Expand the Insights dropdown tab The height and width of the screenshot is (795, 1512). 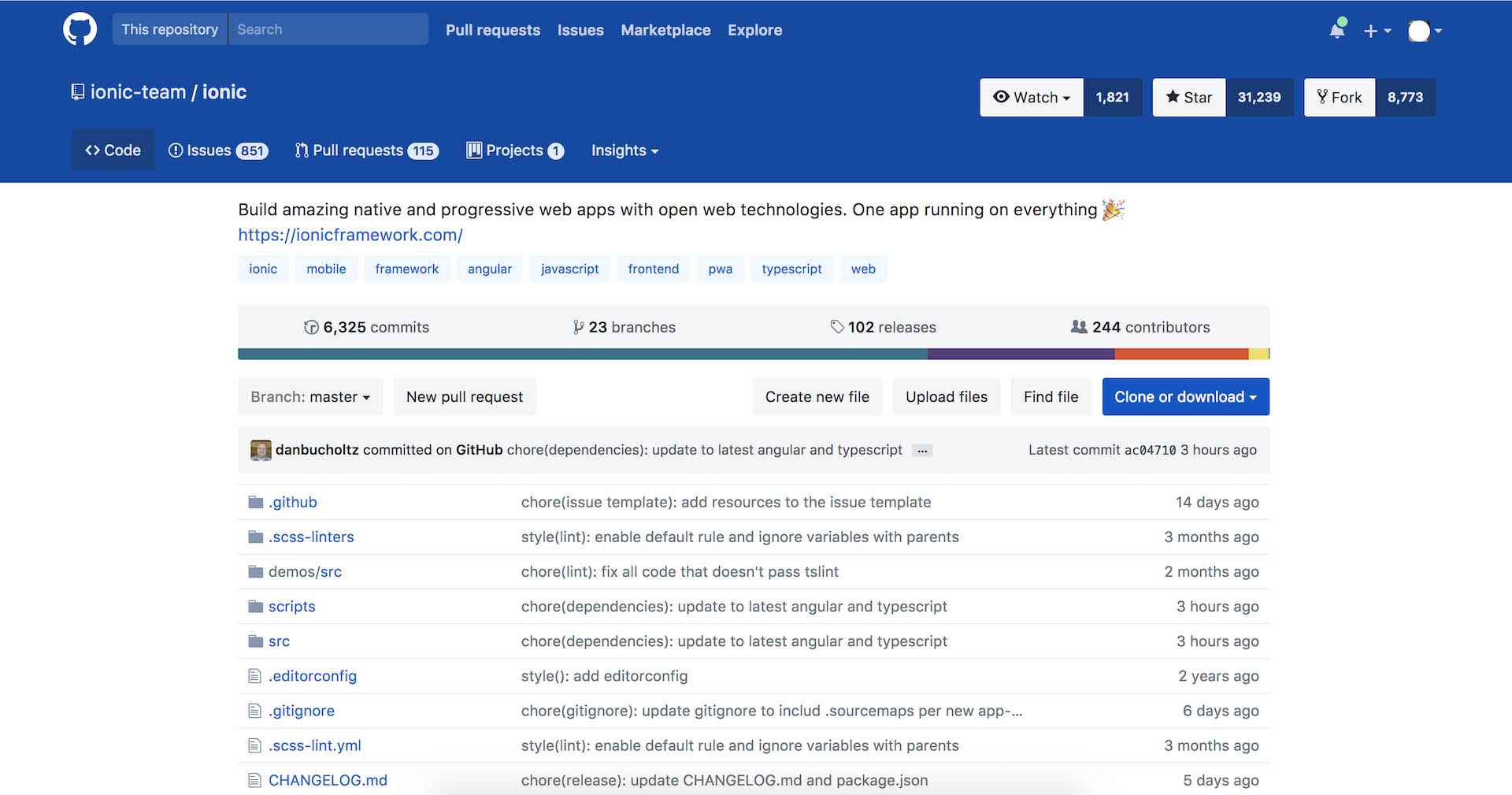(x=624, y=150)
